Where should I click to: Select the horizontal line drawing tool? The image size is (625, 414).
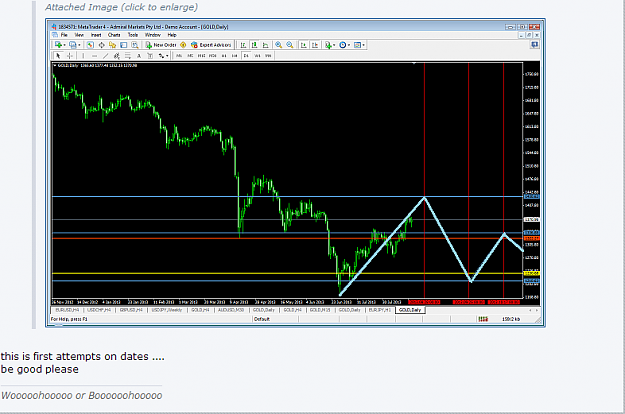[x=94, y=56]
